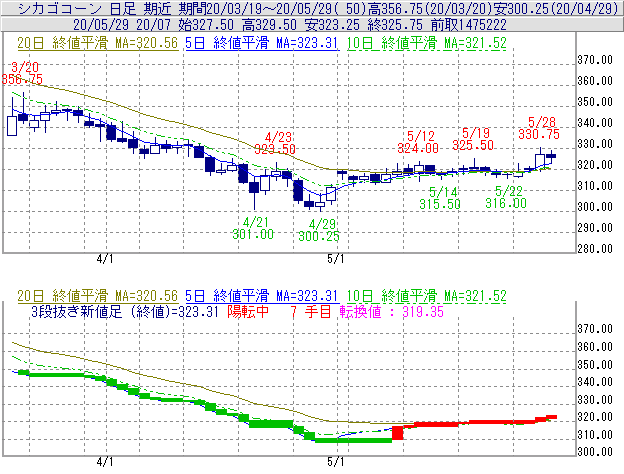Click the 320.00 axis label on lower chart
Viewport: 624px width, 474px height.
click(x=595, y=417)
